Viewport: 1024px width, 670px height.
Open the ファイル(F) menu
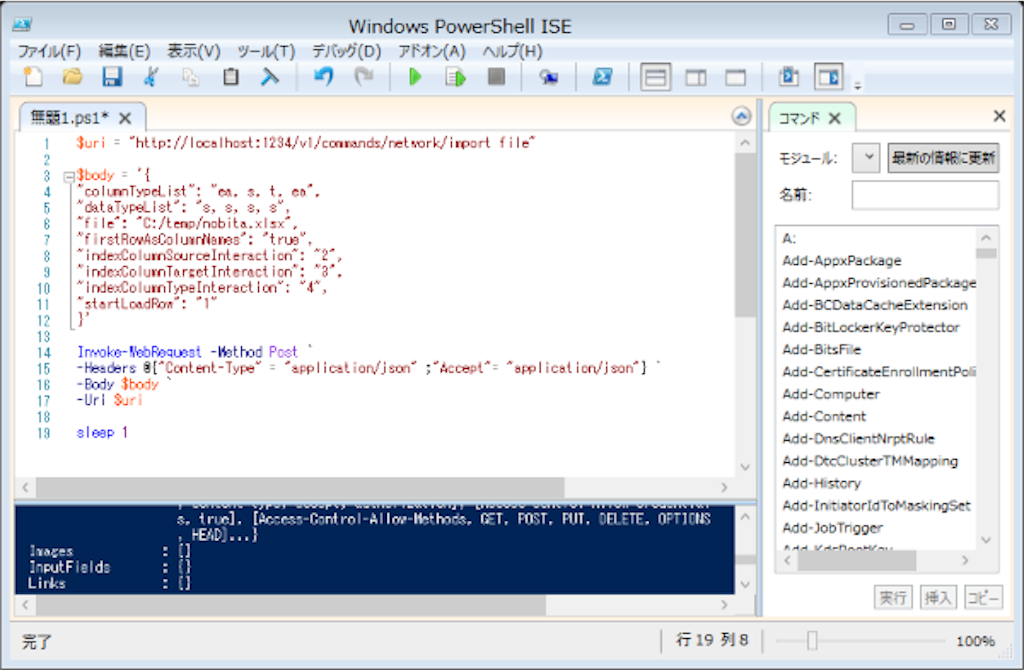point(49,51)
